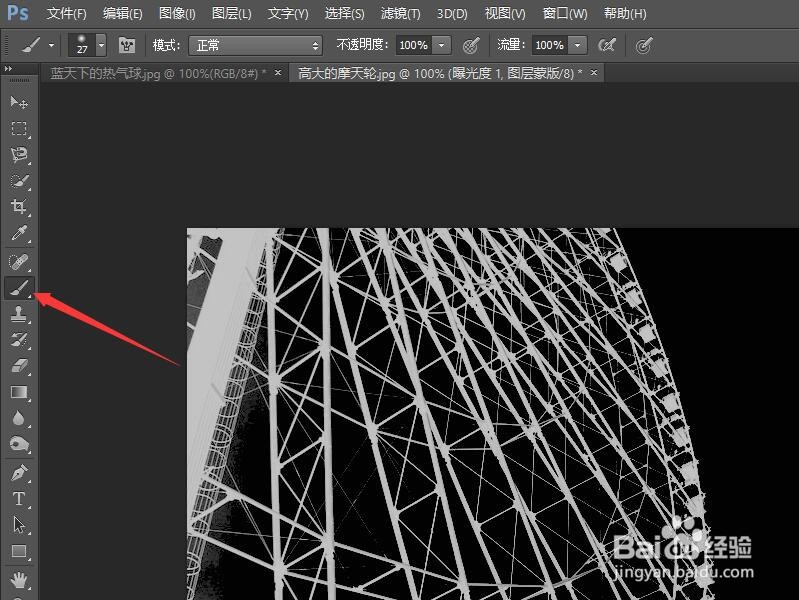Open the 视图(V) menu
799x600 pixels.
[505, 13]
